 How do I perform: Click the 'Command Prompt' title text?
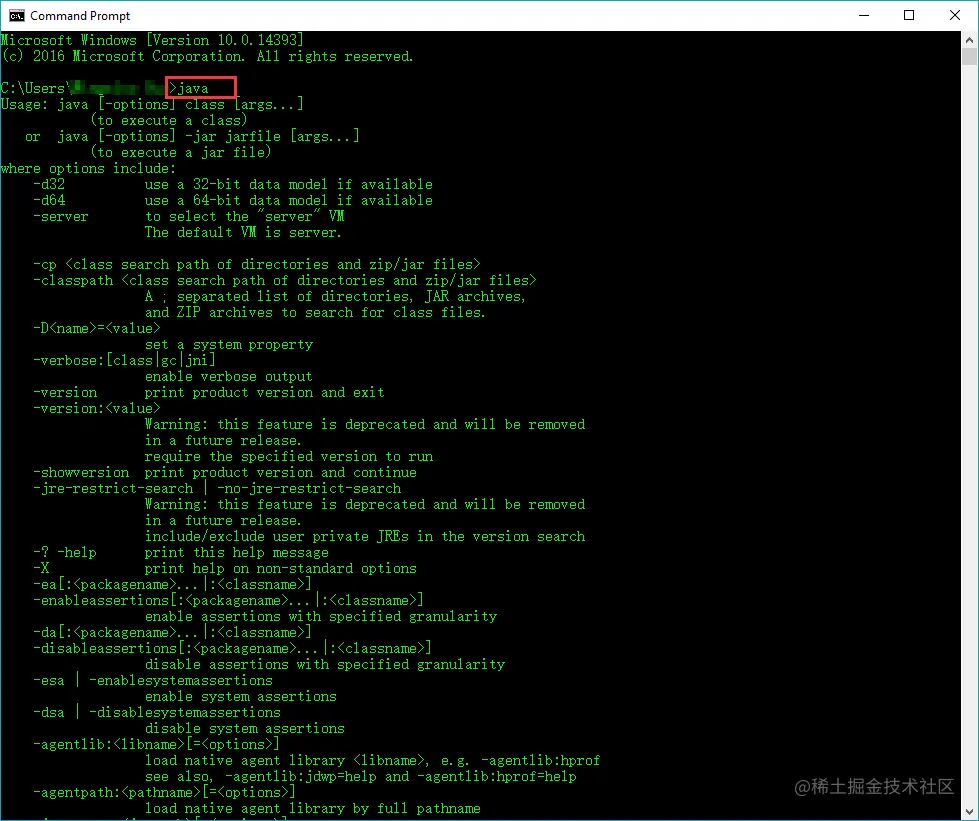pyautogui.click(x=80, y=16)
